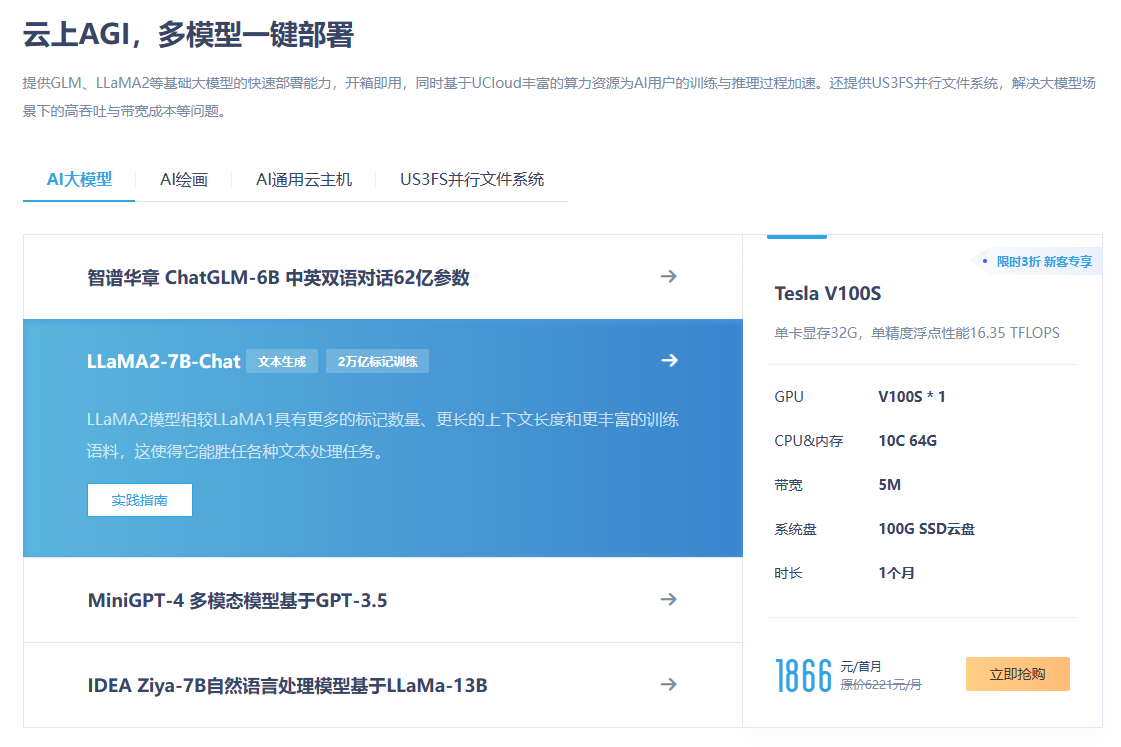Image resolution: width=1121 pixels, height=747 pixels.
Task: Click arrow icon on LLaMA2-7B-Chat row
Action: [669, 360]
